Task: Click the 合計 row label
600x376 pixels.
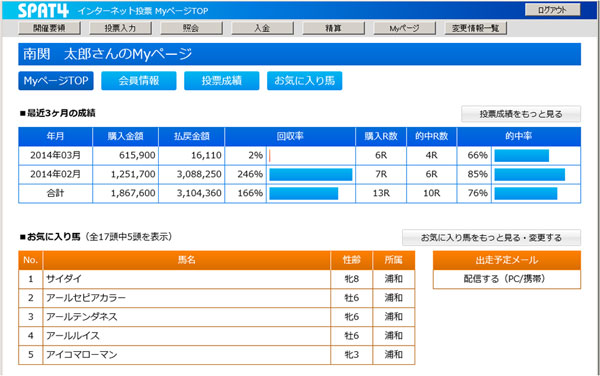Action: tap(55, 194)
